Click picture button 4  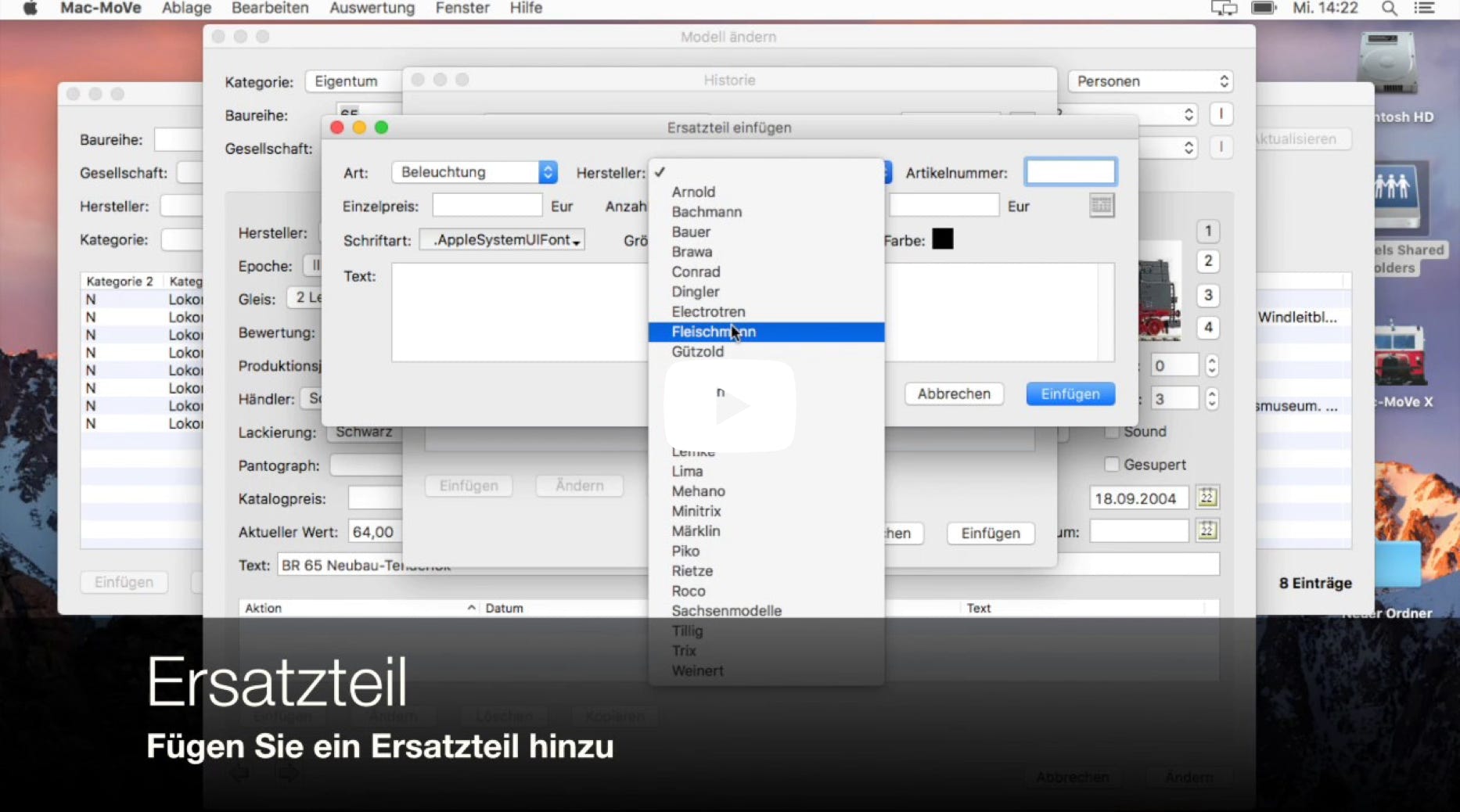[1208, 327]
